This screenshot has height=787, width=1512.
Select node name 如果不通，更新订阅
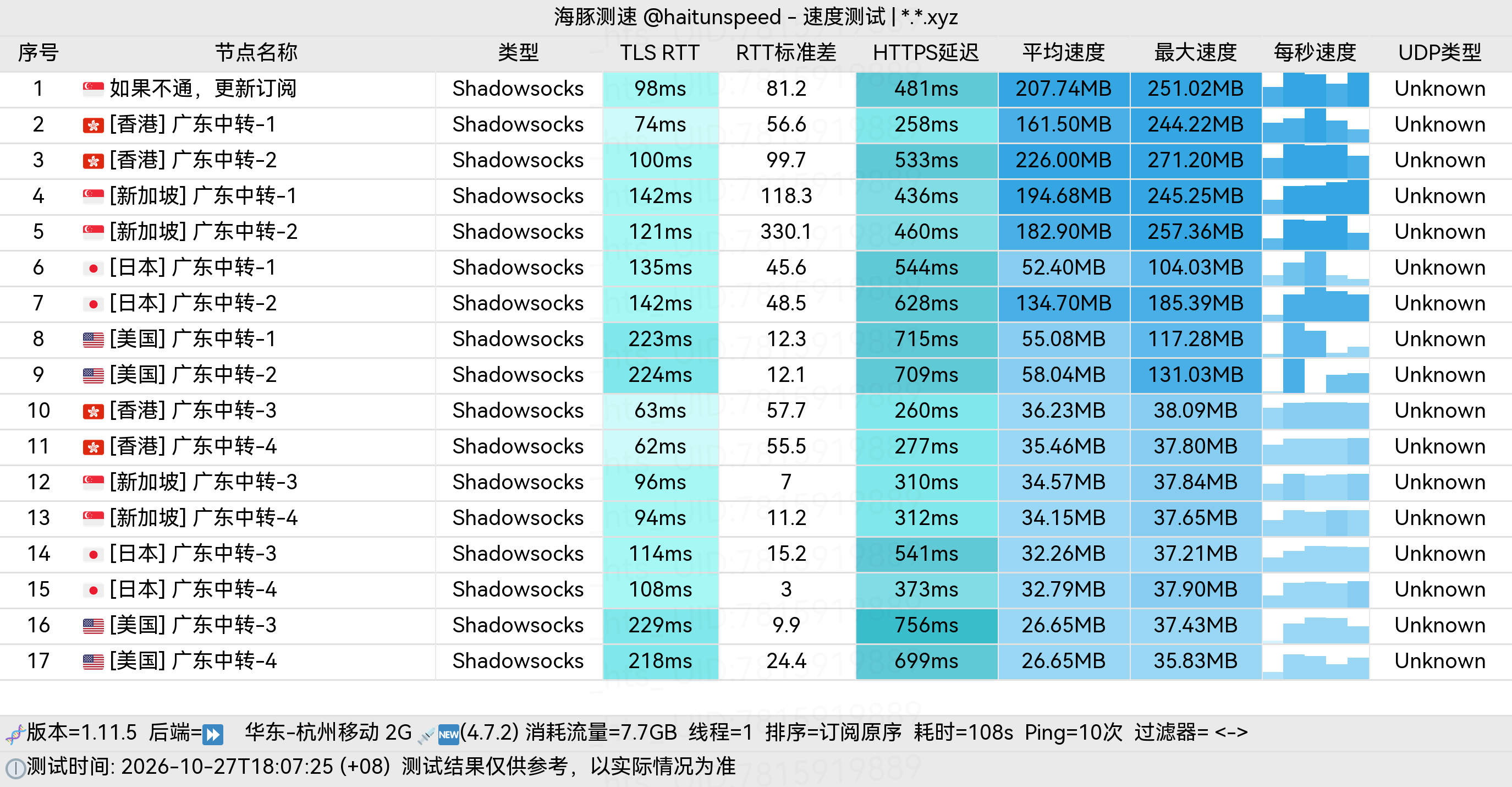coord(203,89)
